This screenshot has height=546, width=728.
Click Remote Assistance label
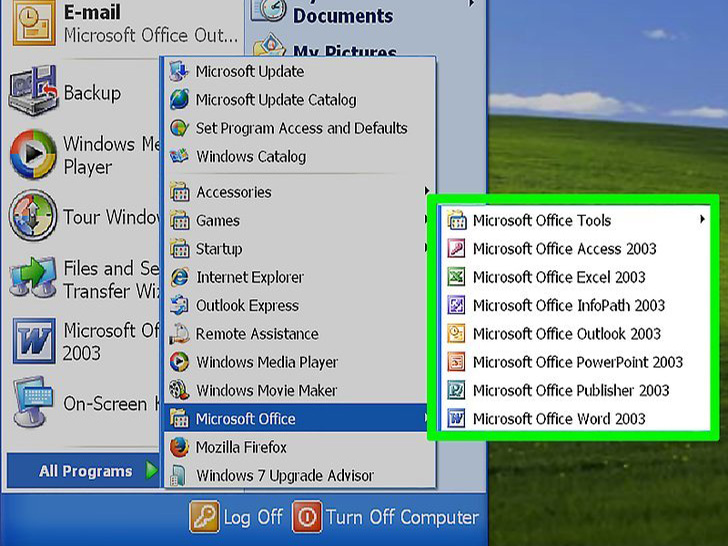tap(257, 334)
